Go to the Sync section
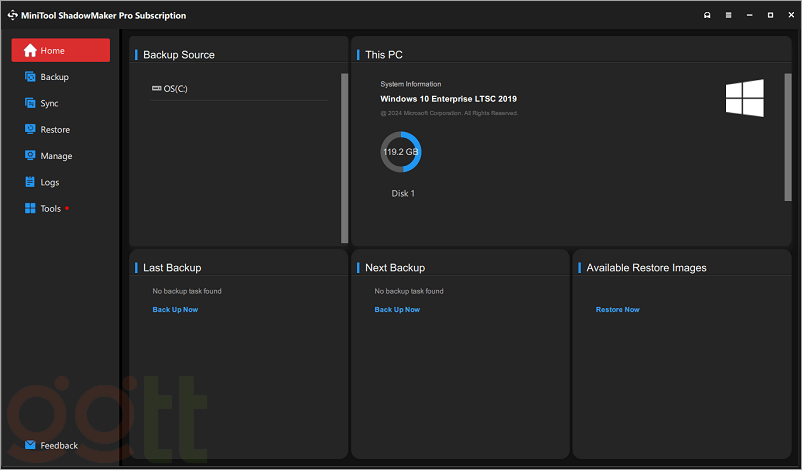Image resolution: width=802 pixels, height=470 pixels. click(x=49, y=103)
